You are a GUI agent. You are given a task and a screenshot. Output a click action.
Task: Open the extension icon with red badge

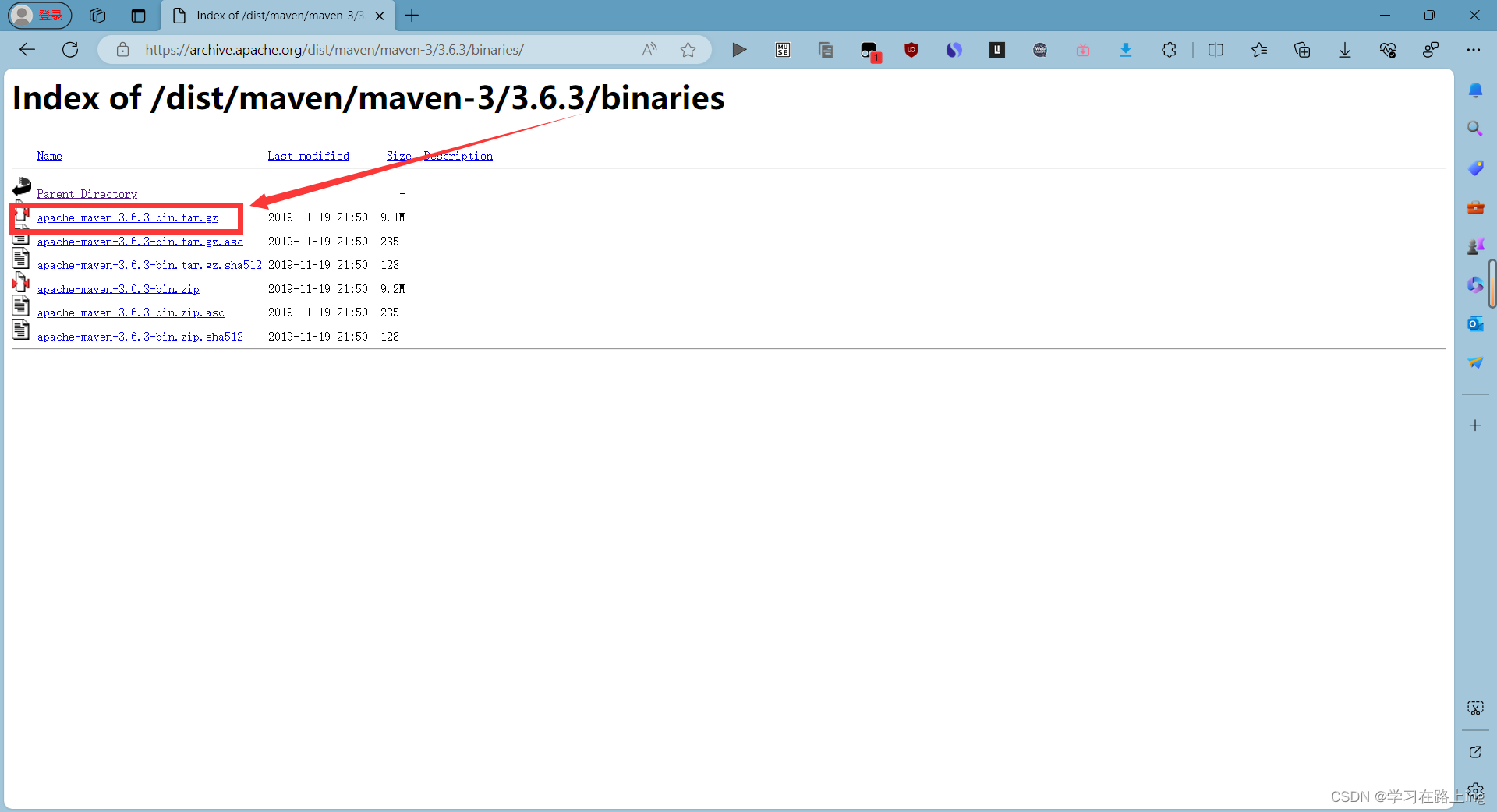point(869,51)
